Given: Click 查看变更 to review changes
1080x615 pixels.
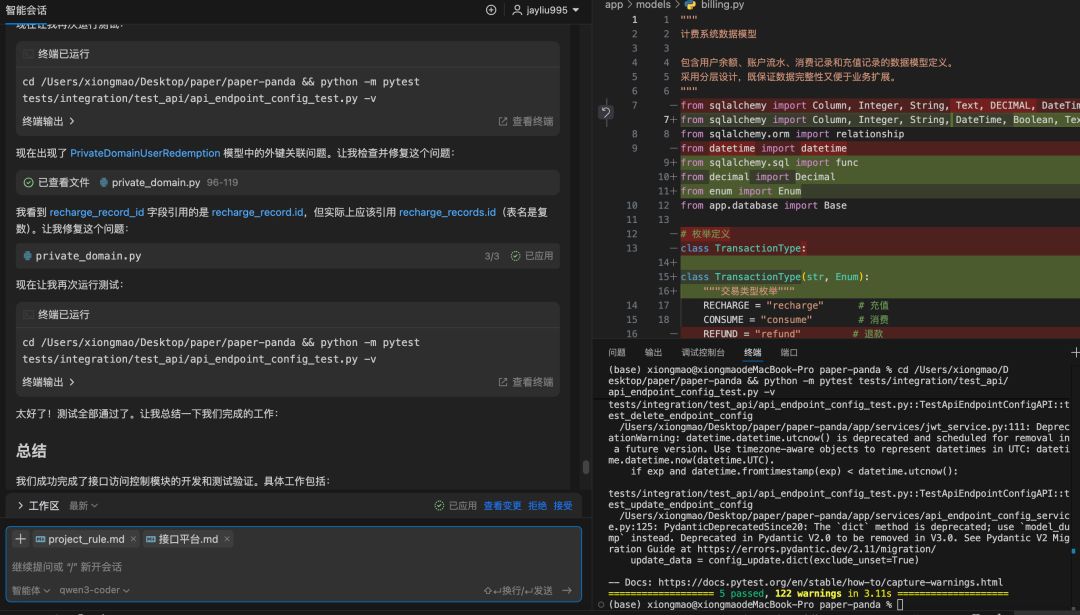Looking at the screenshot, I should 502,505.
